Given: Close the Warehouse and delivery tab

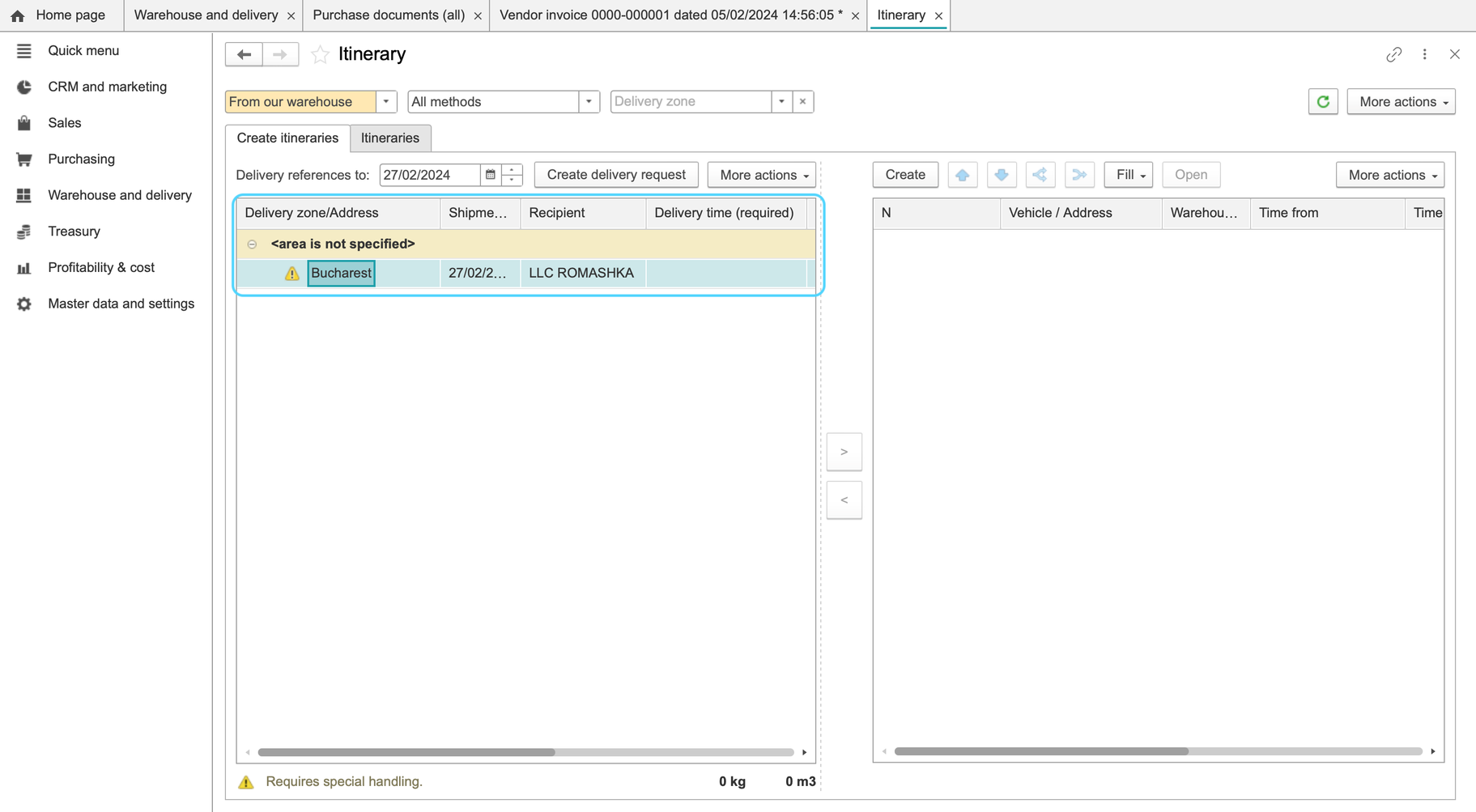Looking at the screenshot, I should coord(291,16).
